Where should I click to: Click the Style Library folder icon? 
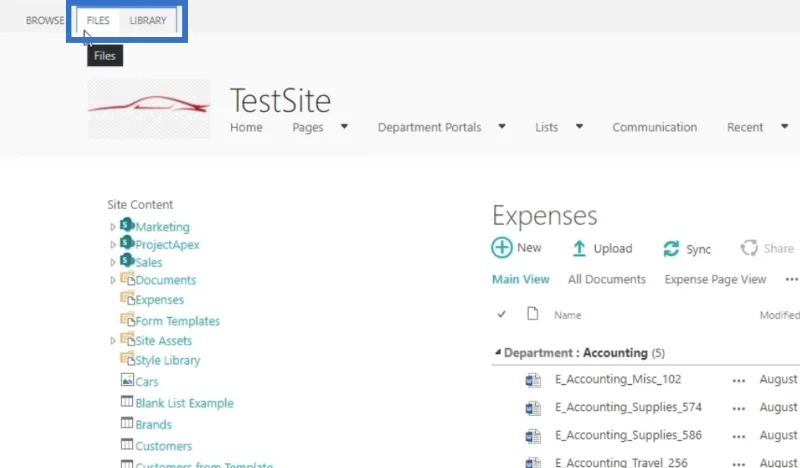point(128,358)
